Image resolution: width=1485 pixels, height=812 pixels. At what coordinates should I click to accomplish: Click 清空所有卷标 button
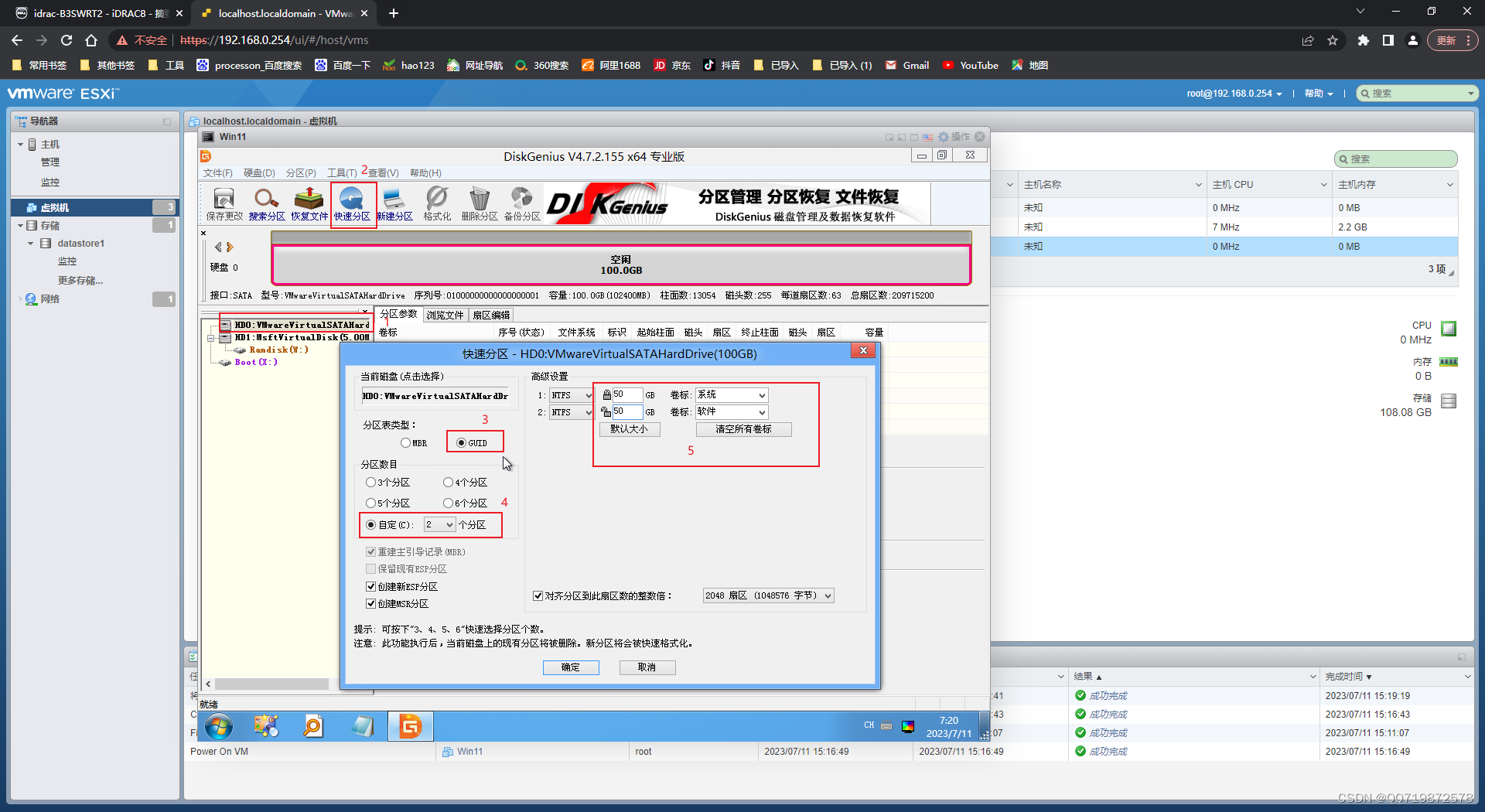pos(743,429)
